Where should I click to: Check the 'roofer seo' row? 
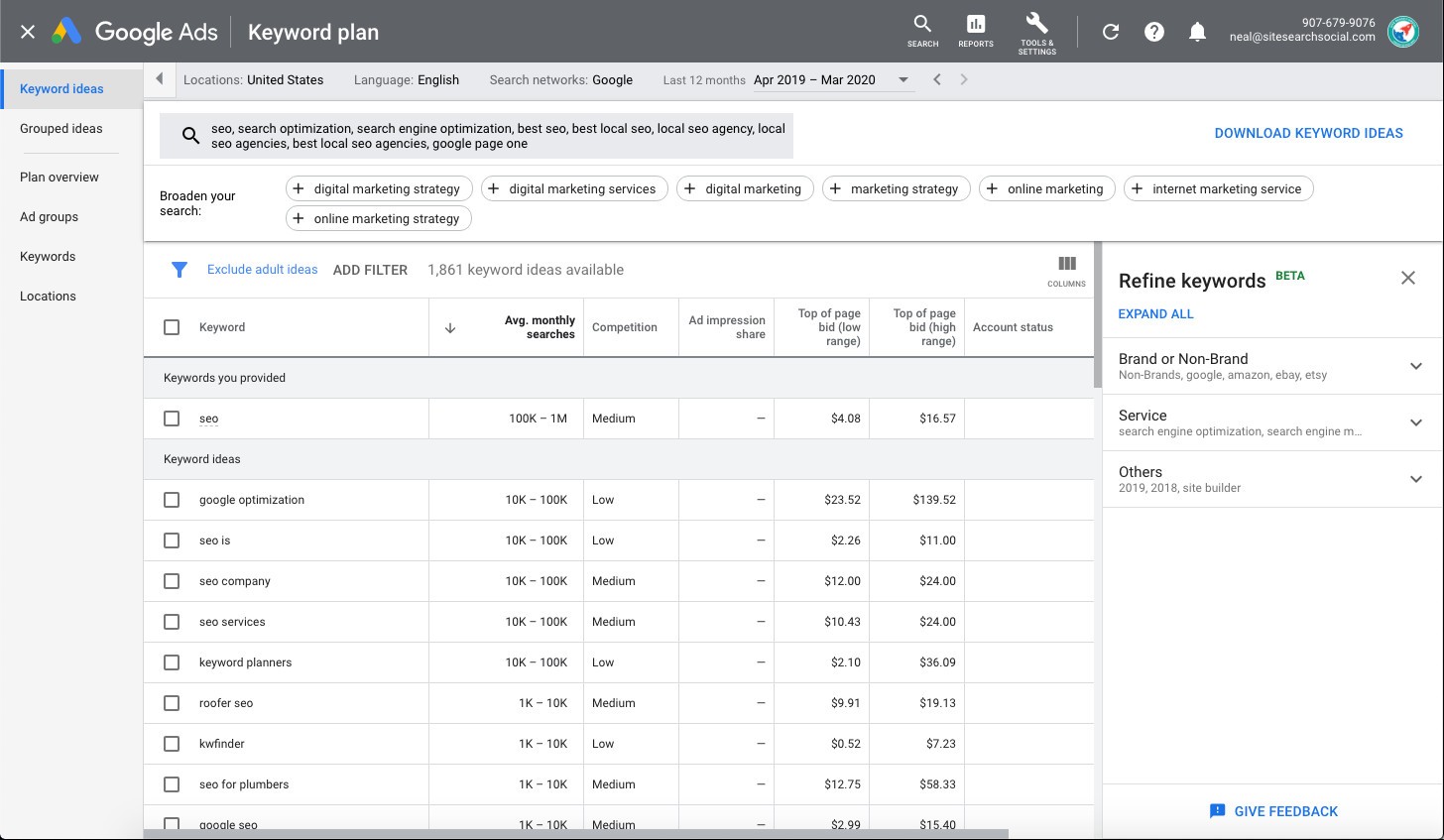click(172, 703)
